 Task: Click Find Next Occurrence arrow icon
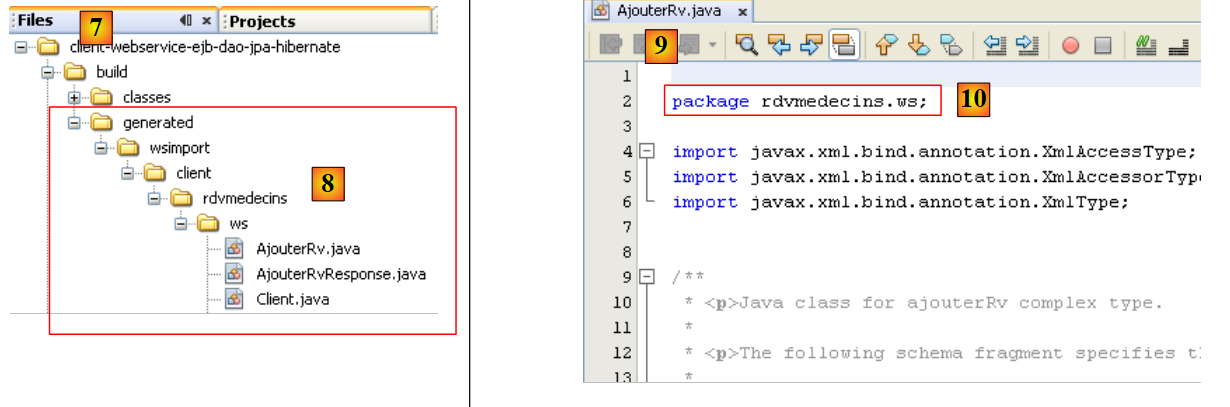pos(811,45)
